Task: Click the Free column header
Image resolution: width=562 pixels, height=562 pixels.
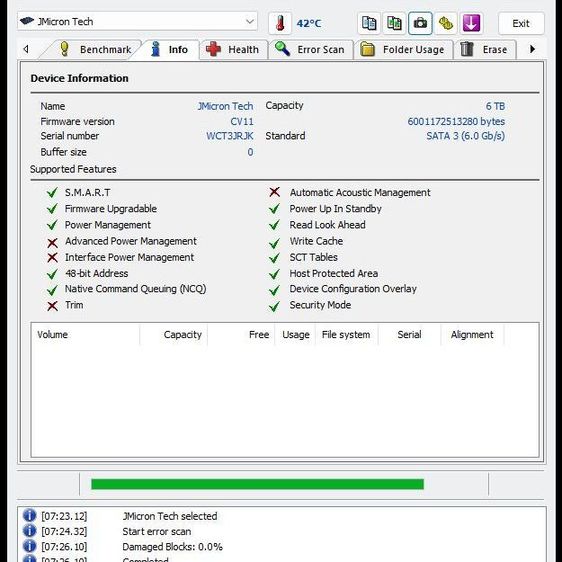Action: tap(241, 334)
